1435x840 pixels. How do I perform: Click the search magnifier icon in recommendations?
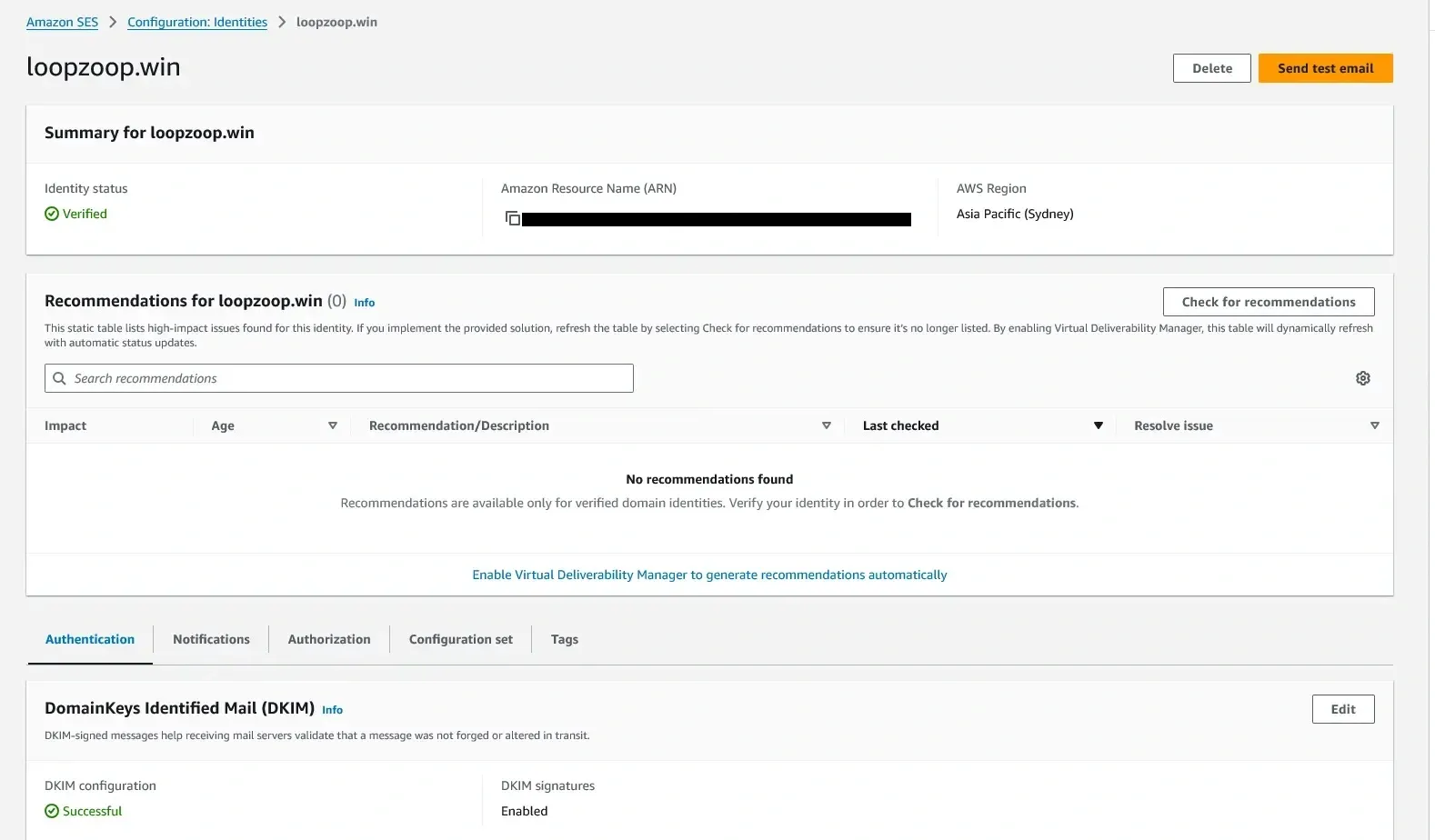tap(59, 378)
